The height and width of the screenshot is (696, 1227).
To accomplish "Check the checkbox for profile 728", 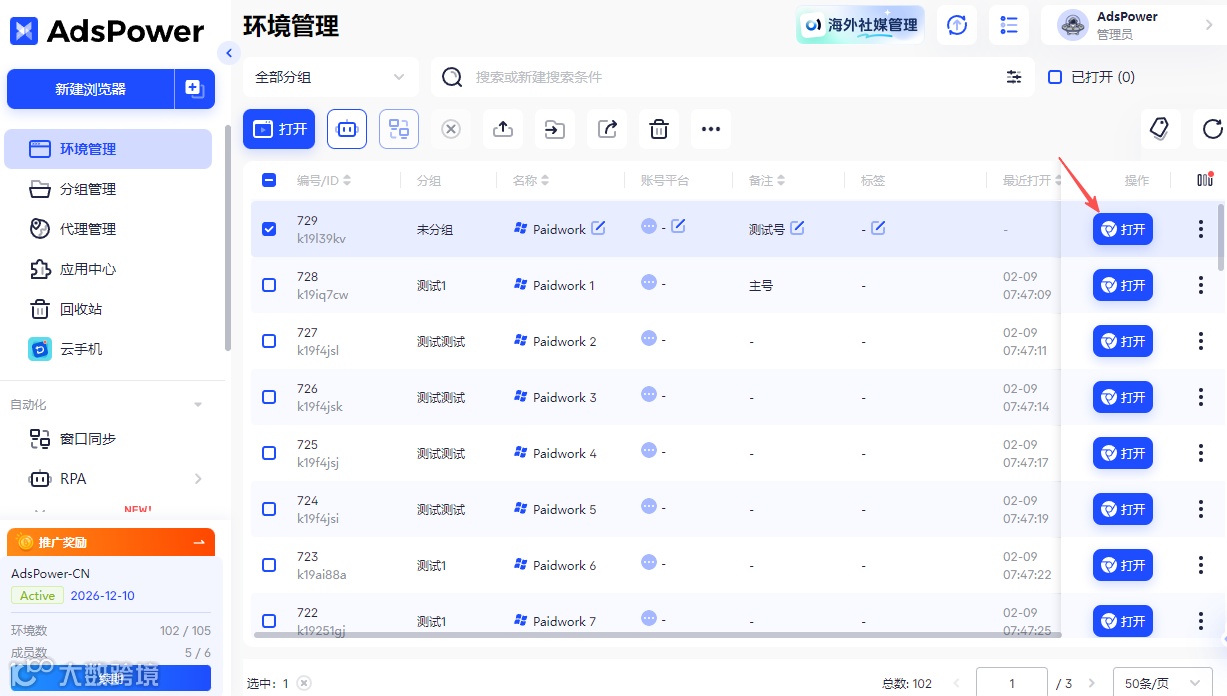I will coord(269,285).
